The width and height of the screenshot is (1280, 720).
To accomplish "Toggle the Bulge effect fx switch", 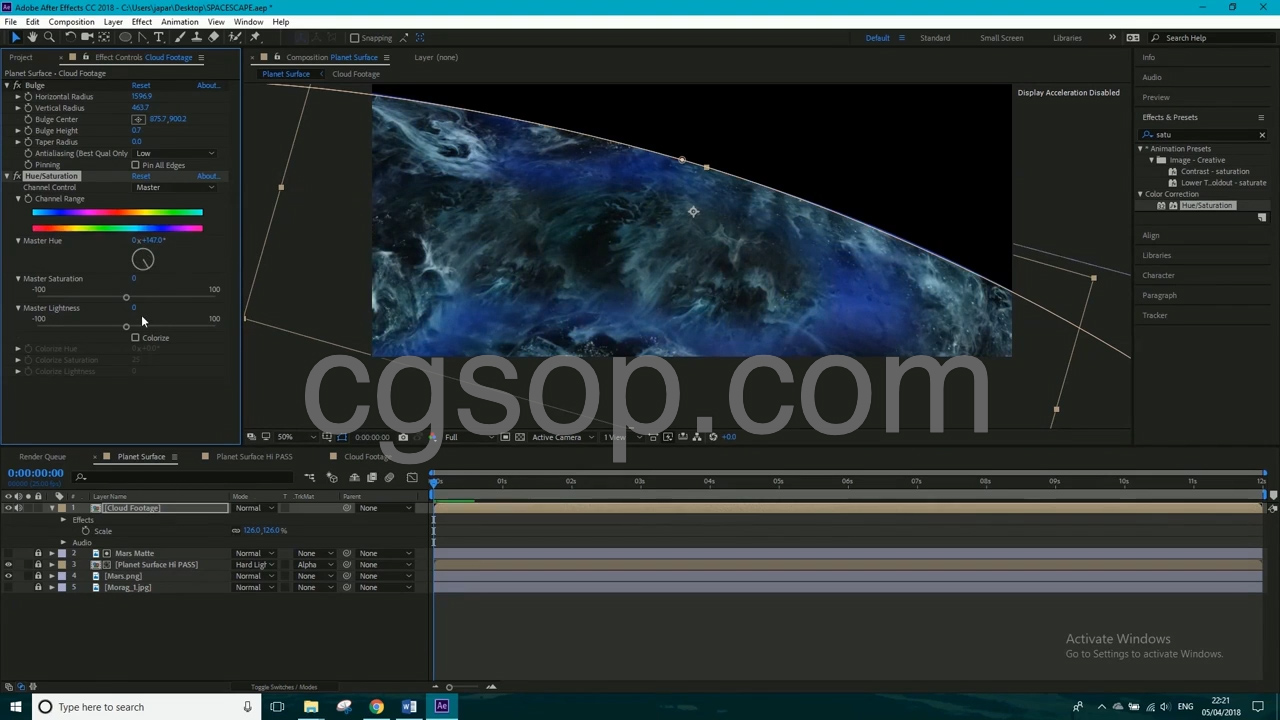I will click(x=17, y=85).
